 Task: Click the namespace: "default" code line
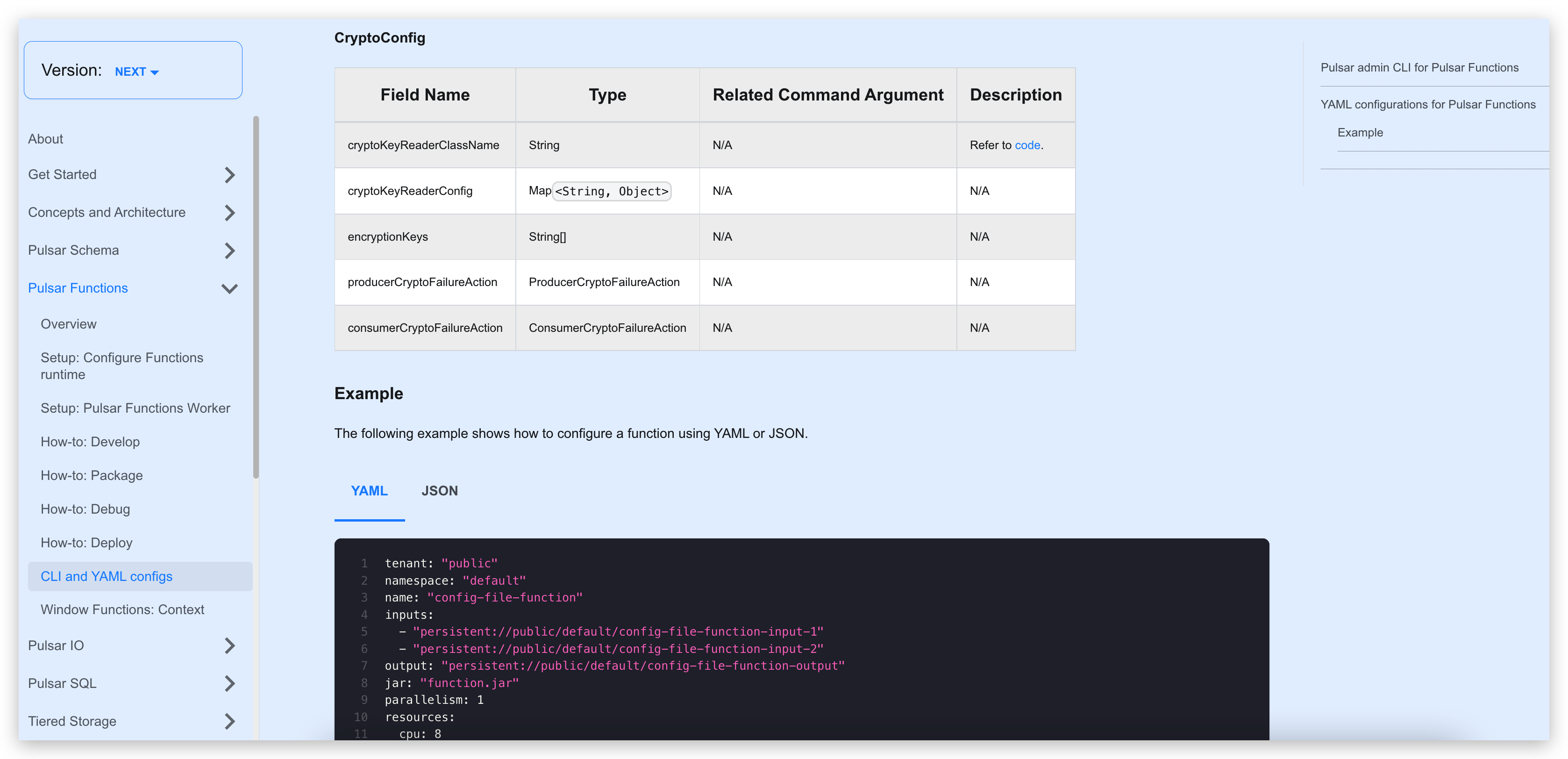(x=455, y=580)
